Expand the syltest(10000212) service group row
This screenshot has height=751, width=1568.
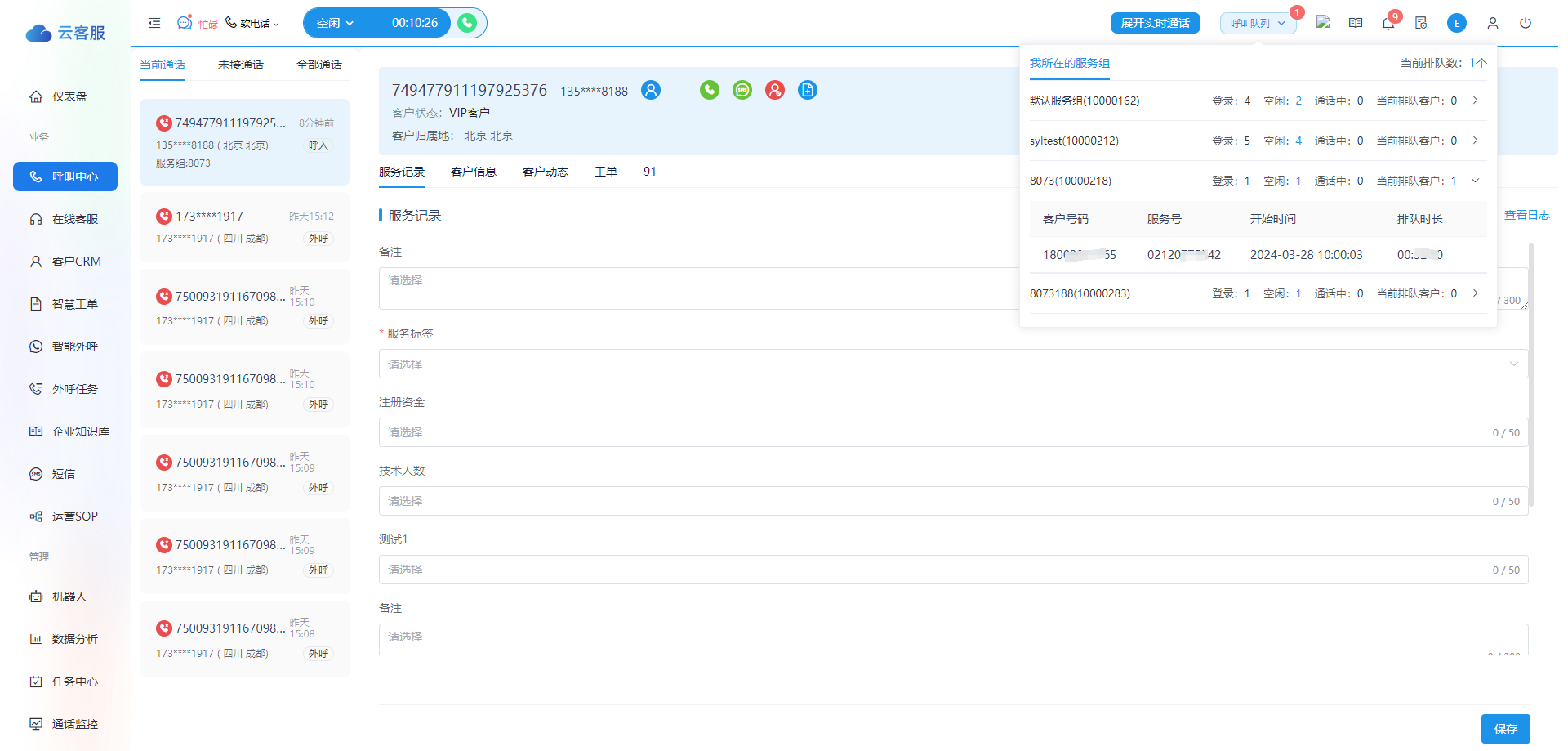click(x=1475, y=141)
